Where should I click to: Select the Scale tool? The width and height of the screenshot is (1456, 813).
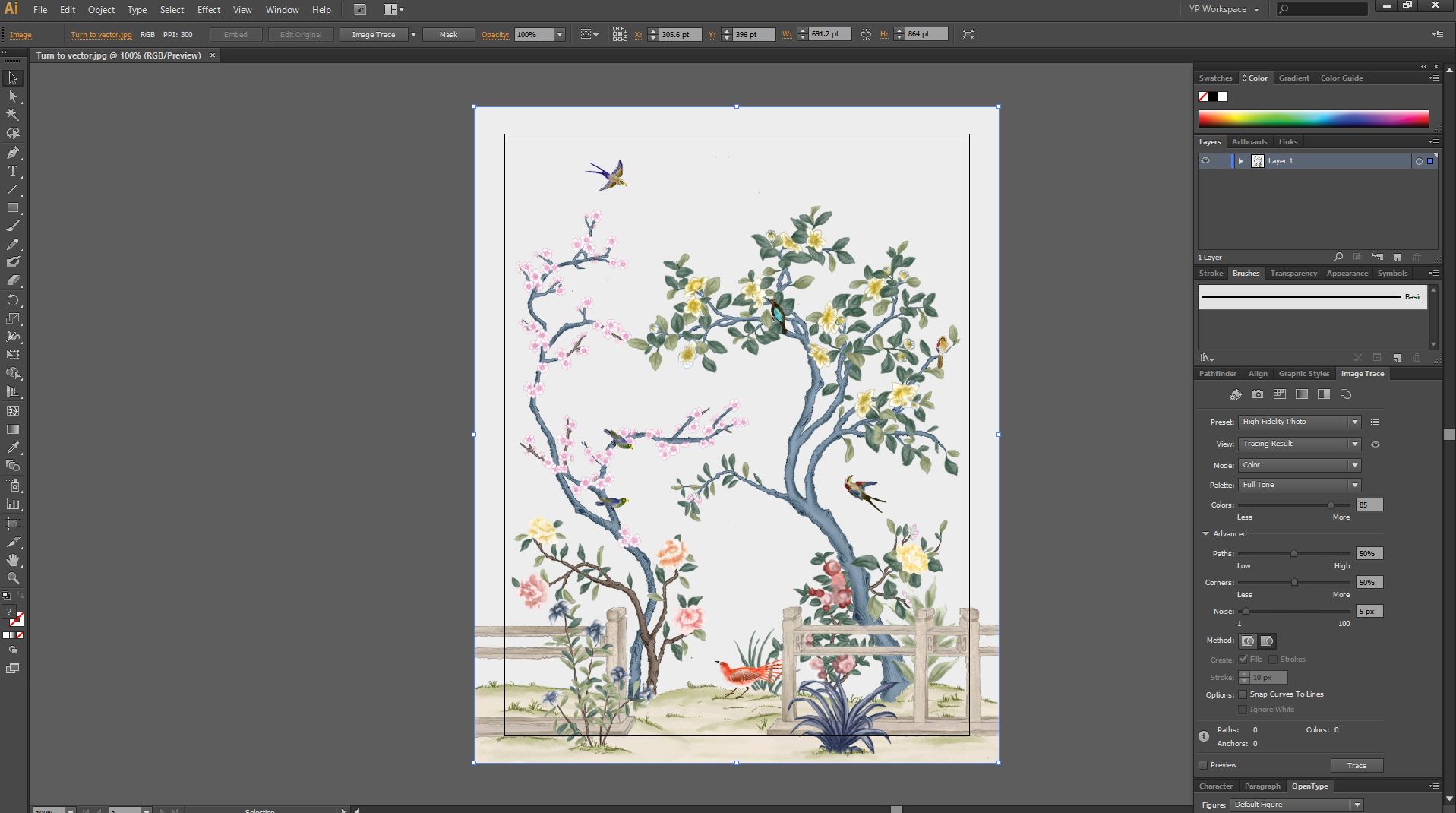click(13, 318)
